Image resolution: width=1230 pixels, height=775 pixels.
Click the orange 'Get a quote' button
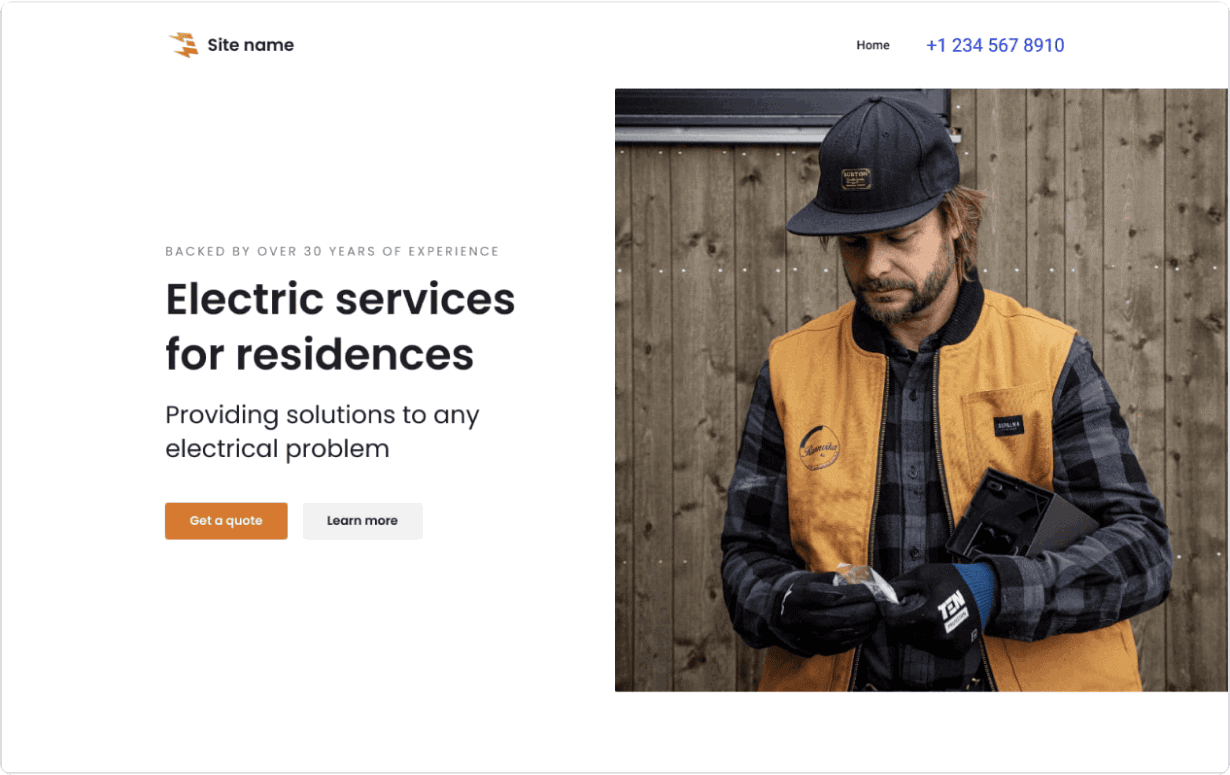tap(226, 521)
